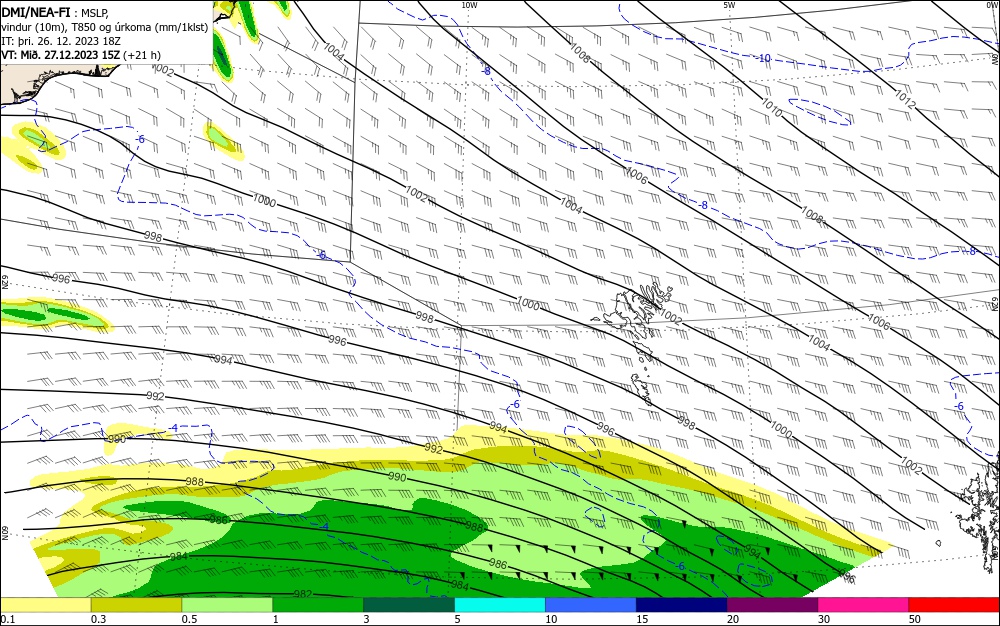This screenshot has height=626, width=1000.
Task: Click the '1010' isobar label
Action: tap(771, 108)
